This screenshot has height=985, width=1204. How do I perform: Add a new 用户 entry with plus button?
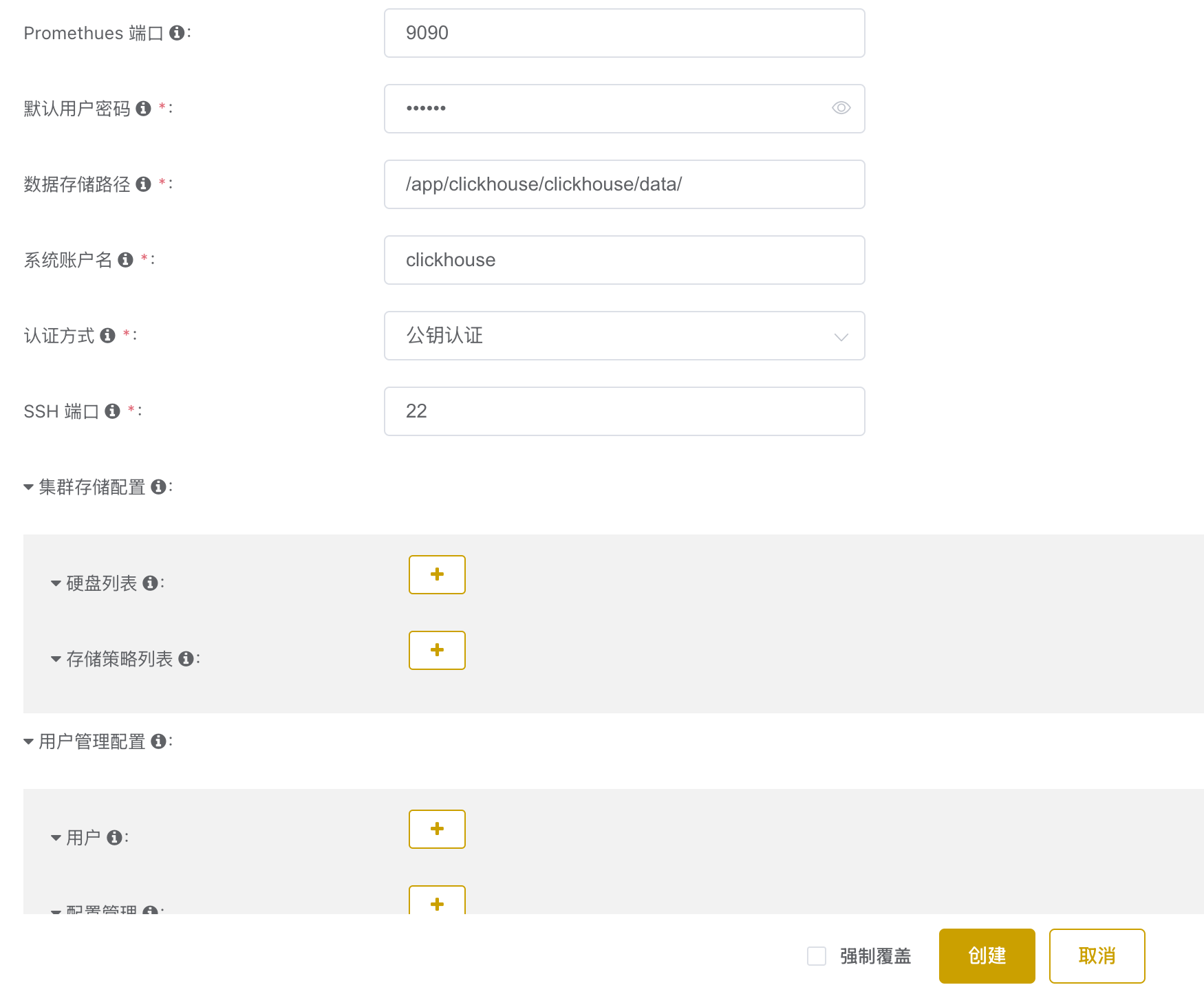(x=437, y=829)
